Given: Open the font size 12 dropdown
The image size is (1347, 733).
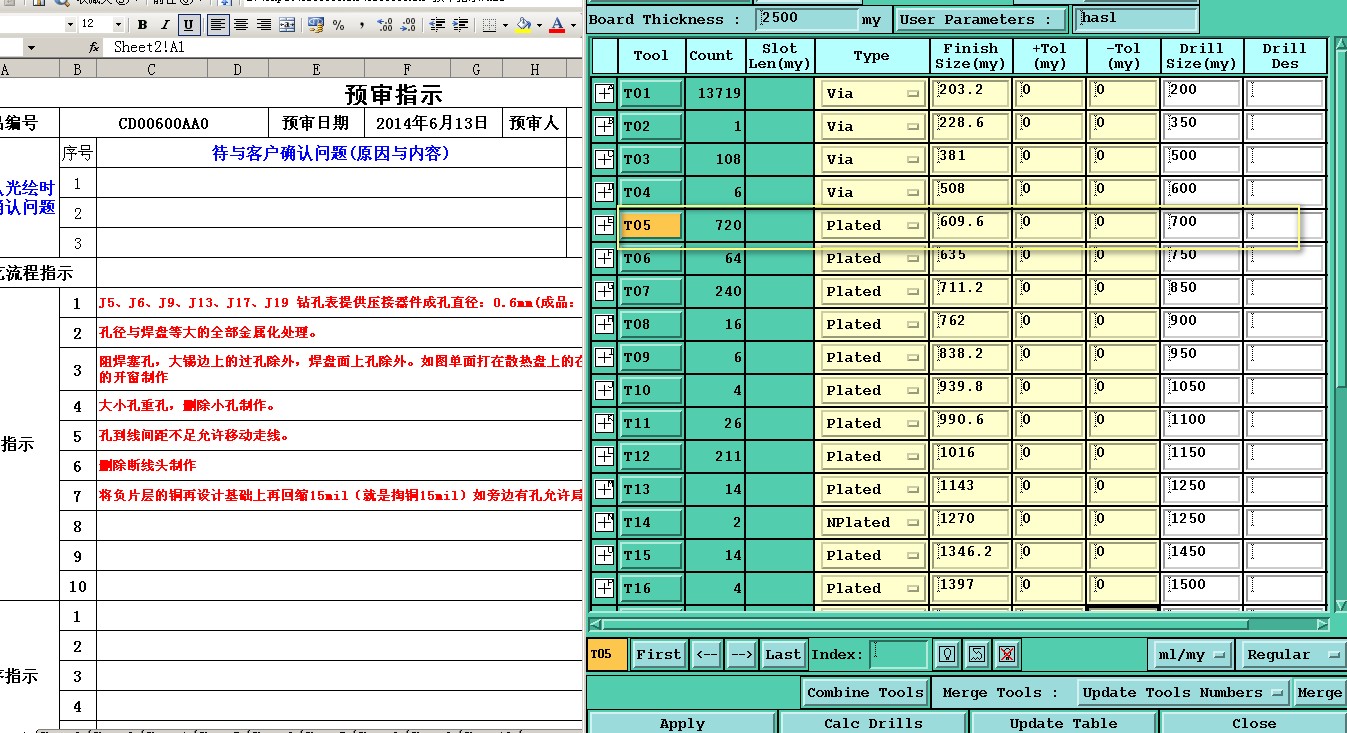Looking at the screenshot, I should 118,24.
